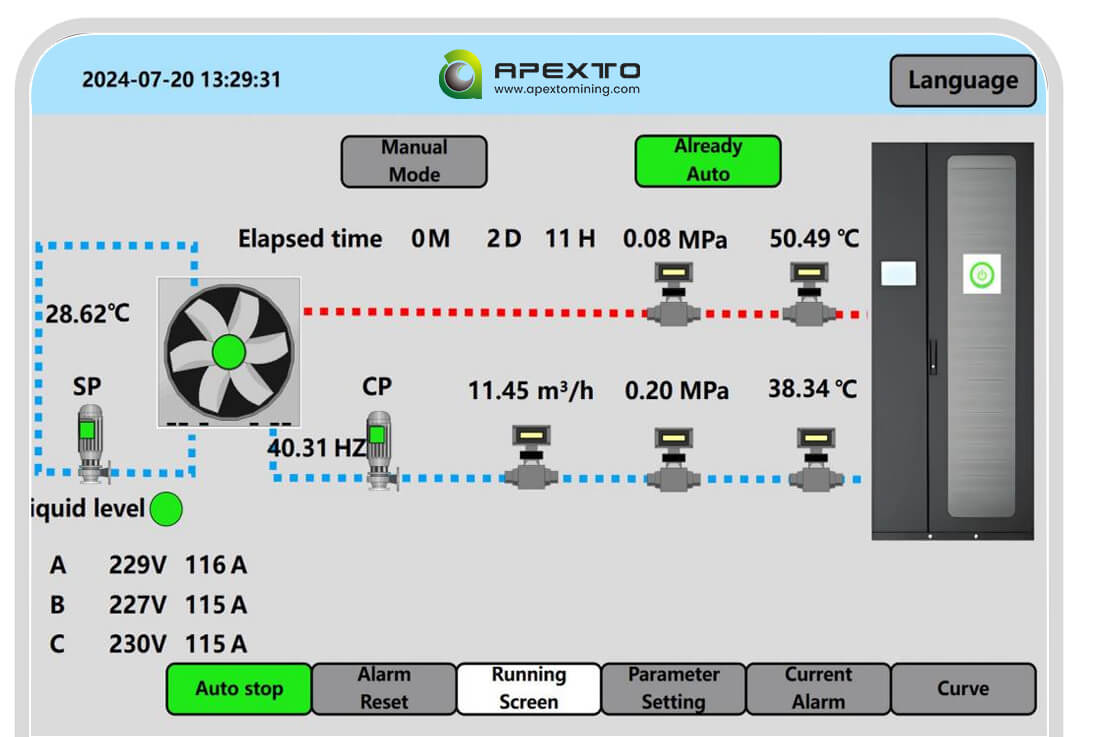The height and width of the screenshot is (737, 1104).
Task: Expand the Curve view
Action: pyautogui.click(x=963, y=687)
